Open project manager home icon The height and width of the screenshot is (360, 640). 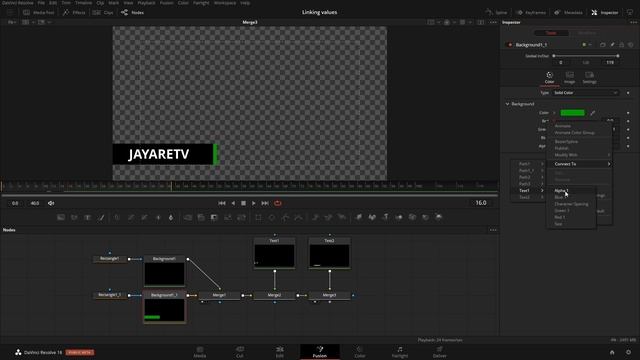612,352
